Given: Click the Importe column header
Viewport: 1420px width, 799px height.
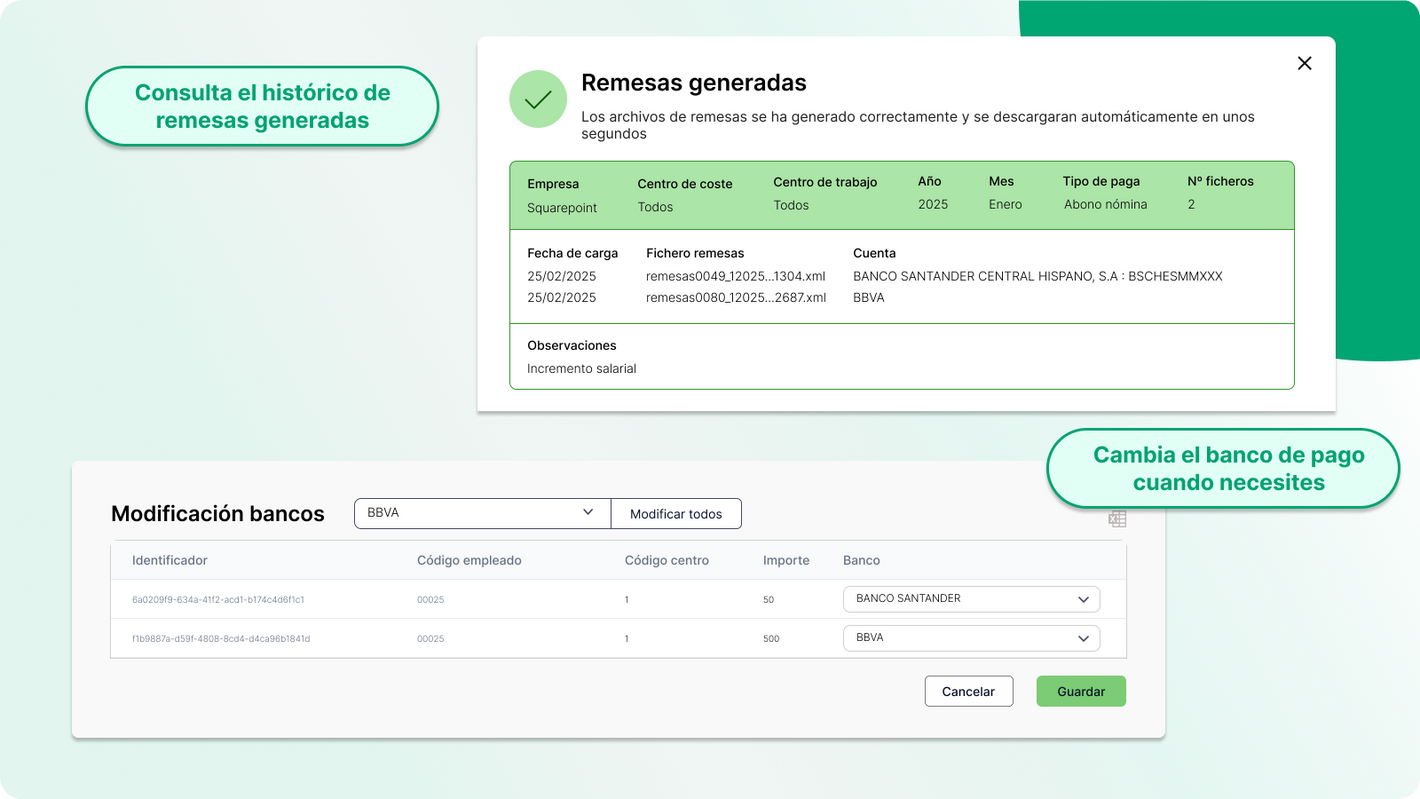Looking at the screenshot, I should 786,560.
